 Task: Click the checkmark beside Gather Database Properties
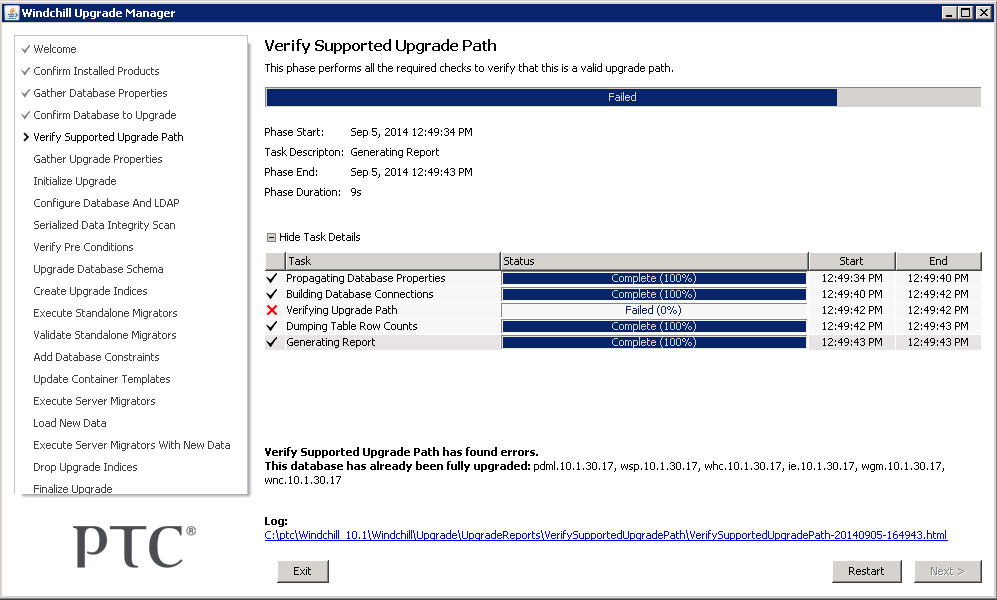tap(25, 93)
